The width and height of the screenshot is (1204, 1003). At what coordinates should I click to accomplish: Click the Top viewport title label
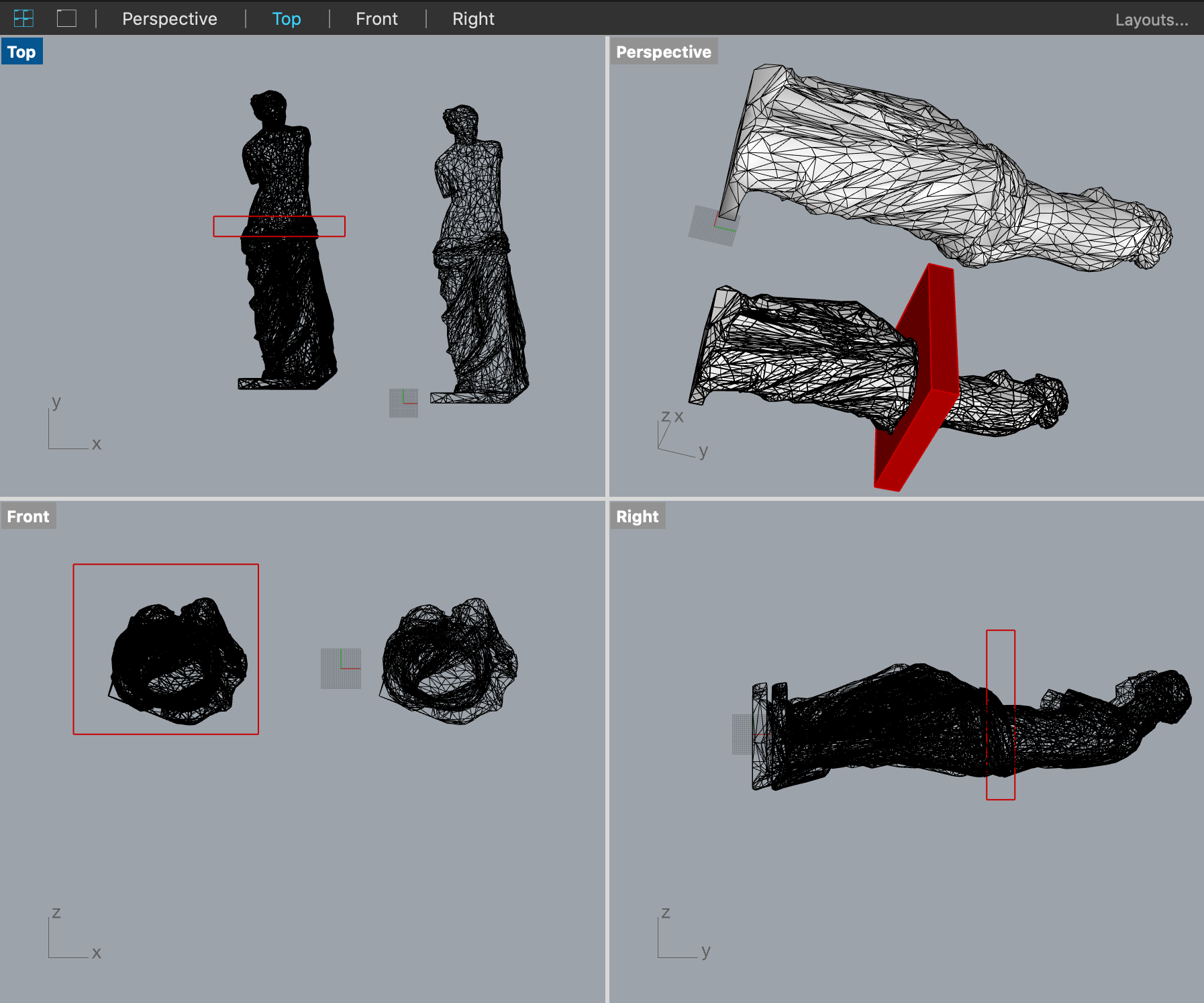click(x=21, y=52)
